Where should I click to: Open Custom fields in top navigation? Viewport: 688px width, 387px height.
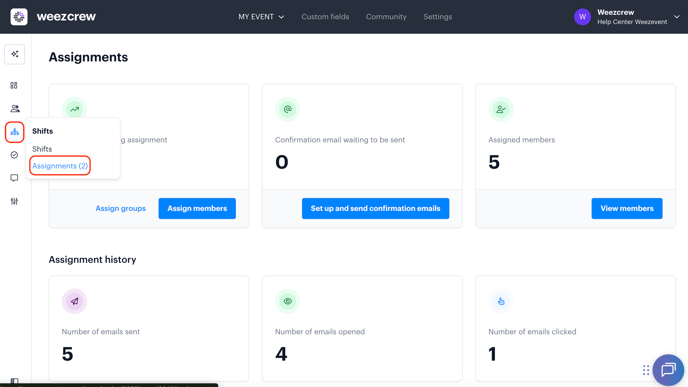325,17
